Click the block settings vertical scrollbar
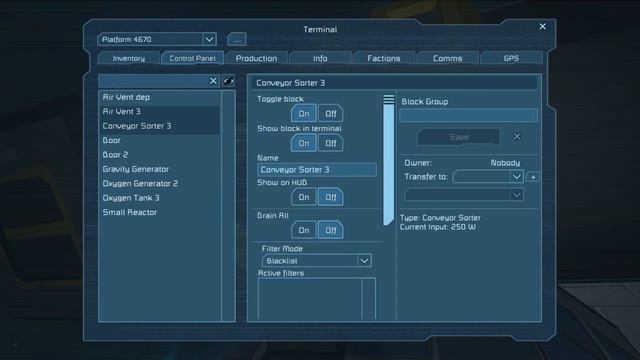 (x=389, y=165)
